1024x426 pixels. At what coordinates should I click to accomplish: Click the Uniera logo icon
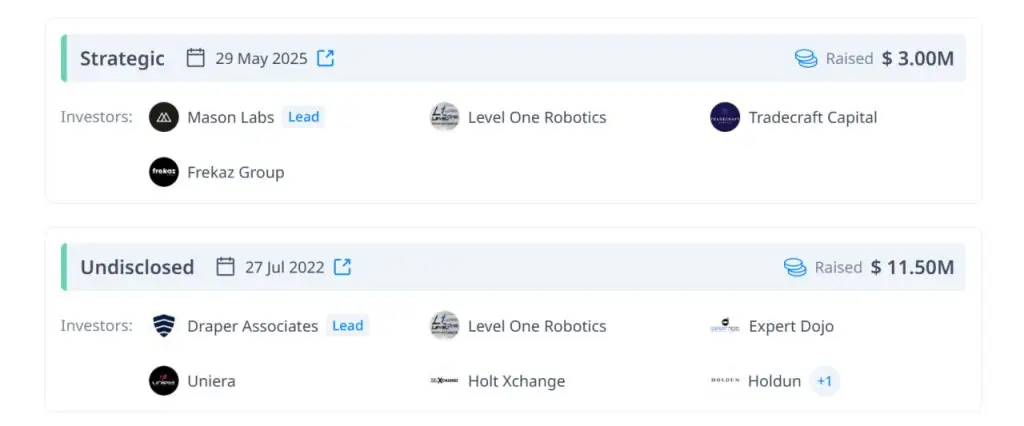tap(164, 381)
